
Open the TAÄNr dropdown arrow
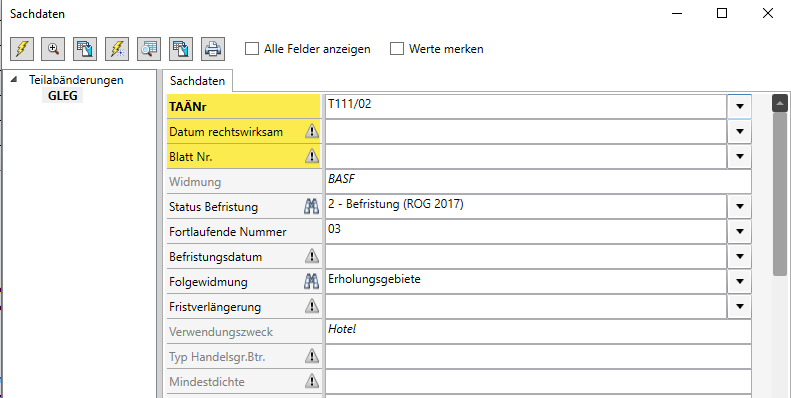pyautogui.click(x=740, y=106)
